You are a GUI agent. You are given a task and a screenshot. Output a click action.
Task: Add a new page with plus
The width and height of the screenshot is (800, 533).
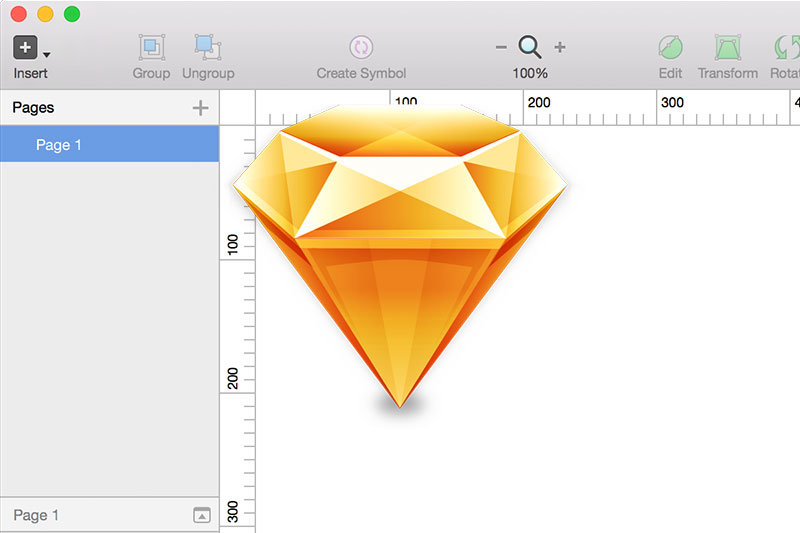click(201, 108)
